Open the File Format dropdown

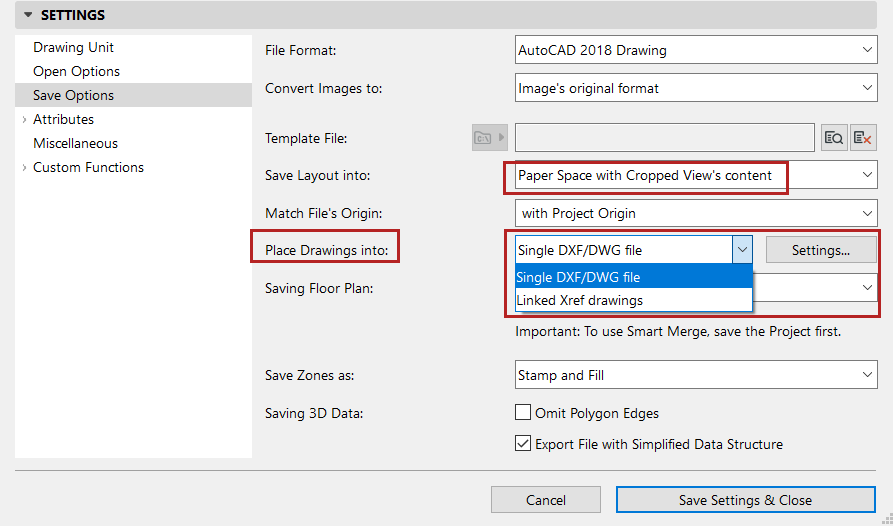tap(696, 50)
